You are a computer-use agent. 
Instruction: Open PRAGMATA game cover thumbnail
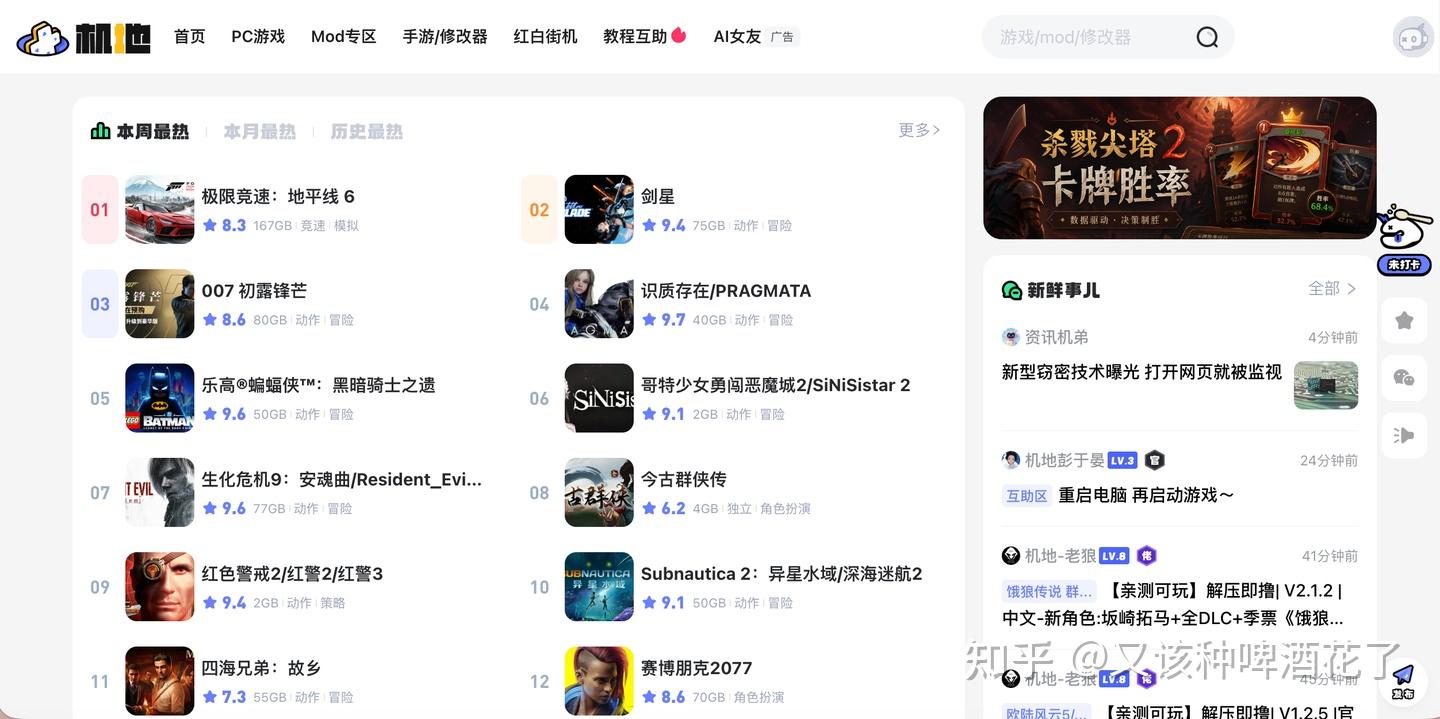coord(599,304)
